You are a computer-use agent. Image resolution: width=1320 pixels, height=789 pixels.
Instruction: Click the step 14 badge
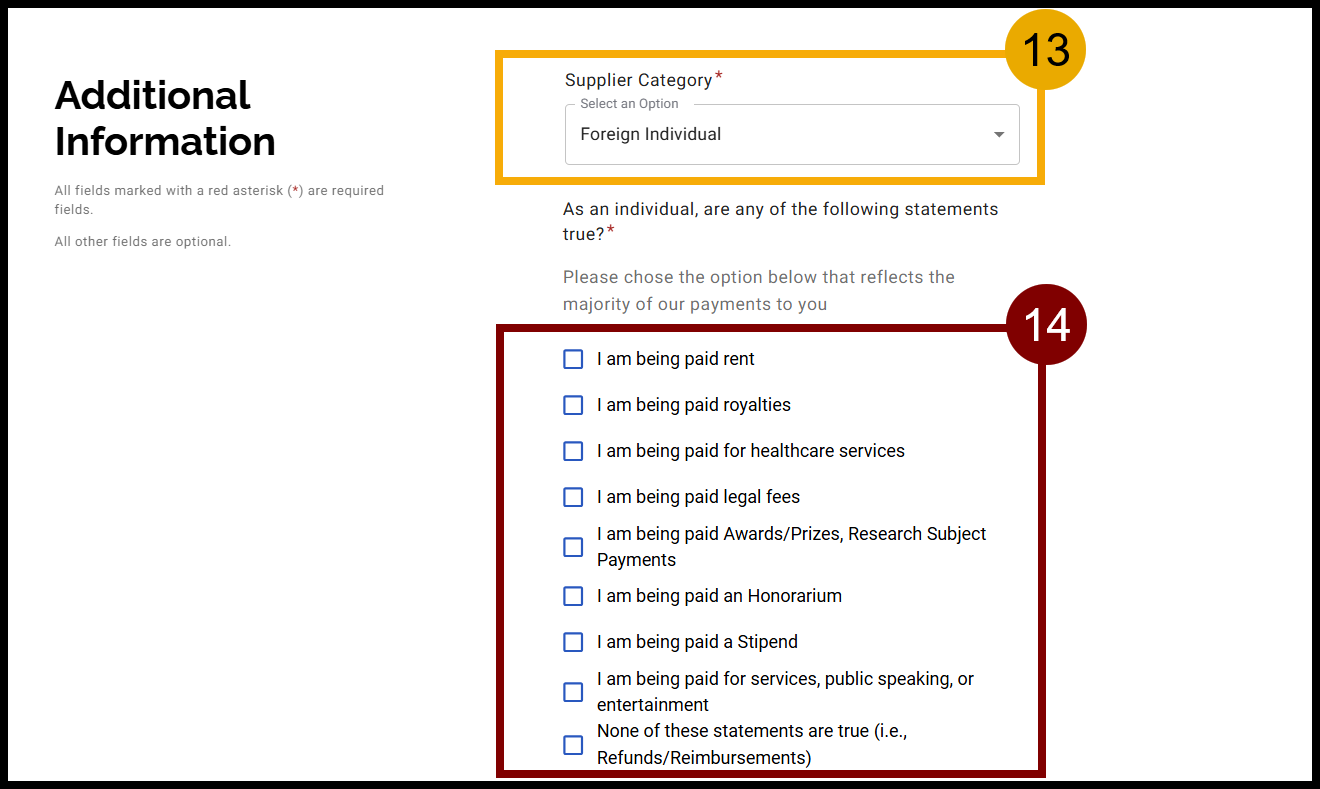point(1047,323)
